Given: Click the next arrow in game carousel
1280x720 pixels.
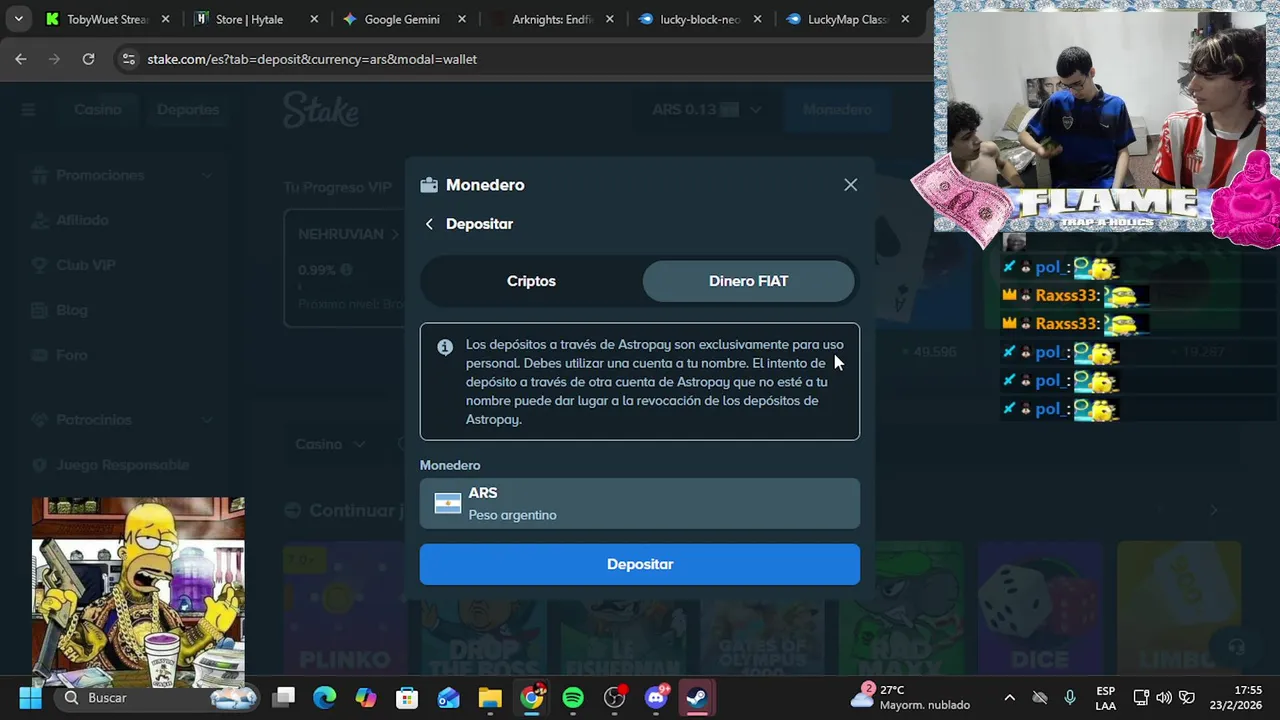Looking at the screenshot, I should click(1214, 510).
